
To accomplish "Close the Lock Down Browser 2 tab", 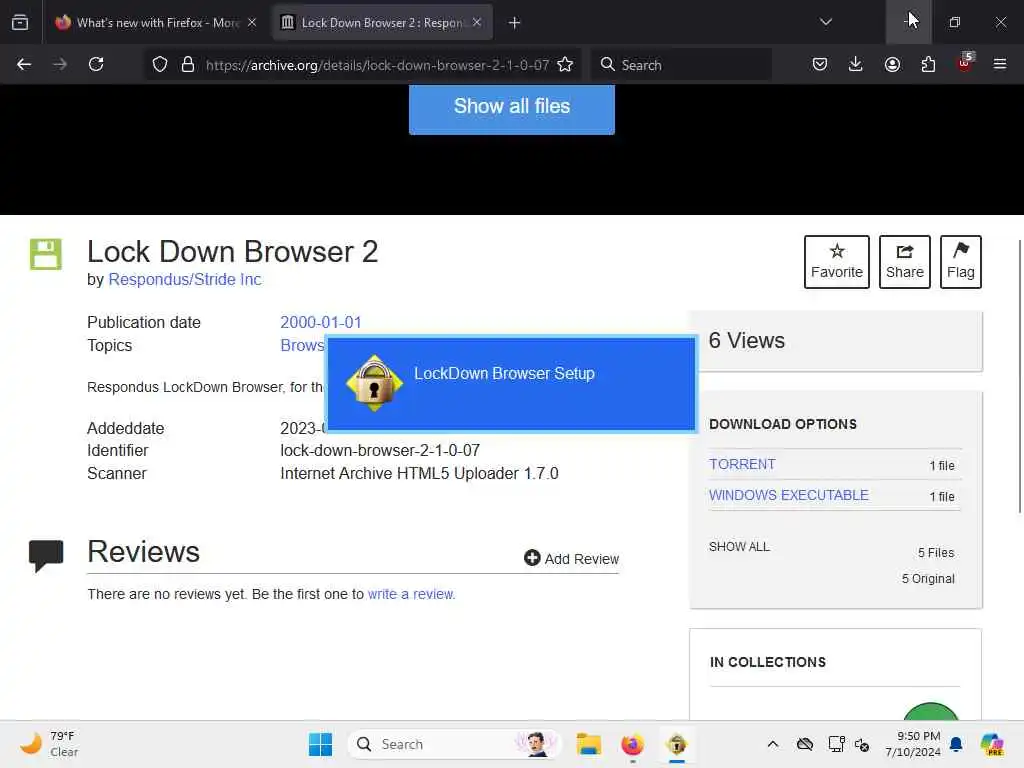I will tap(477, 22).
